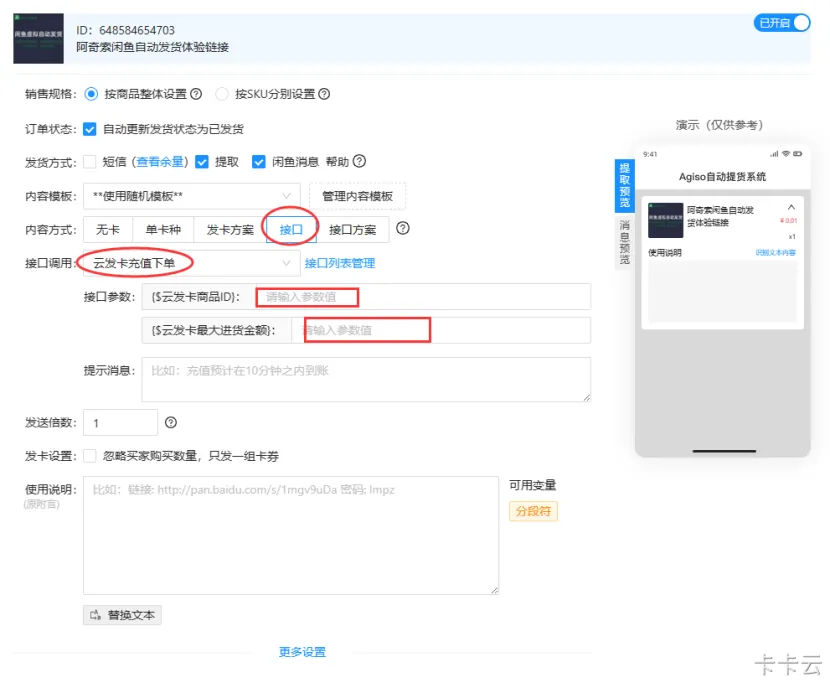The image size is (830, 683).
Task: Enable the 短信 delivery checkbox
Action: (88, 162)
